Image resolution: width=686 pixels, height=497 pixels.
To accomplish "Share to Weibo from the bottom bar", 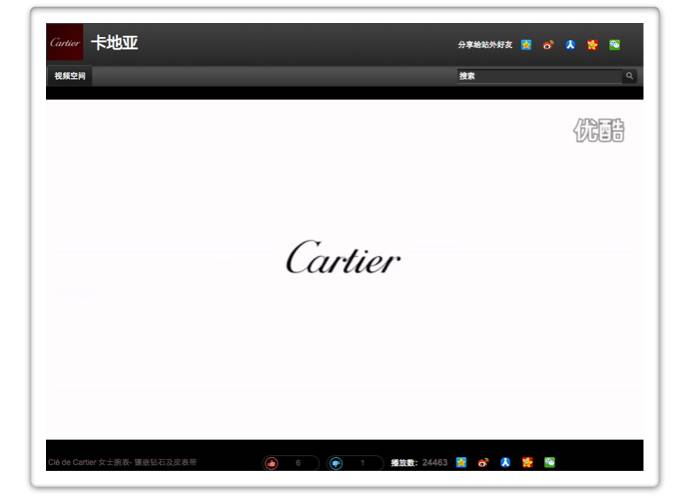I will (x=483, y=462).
